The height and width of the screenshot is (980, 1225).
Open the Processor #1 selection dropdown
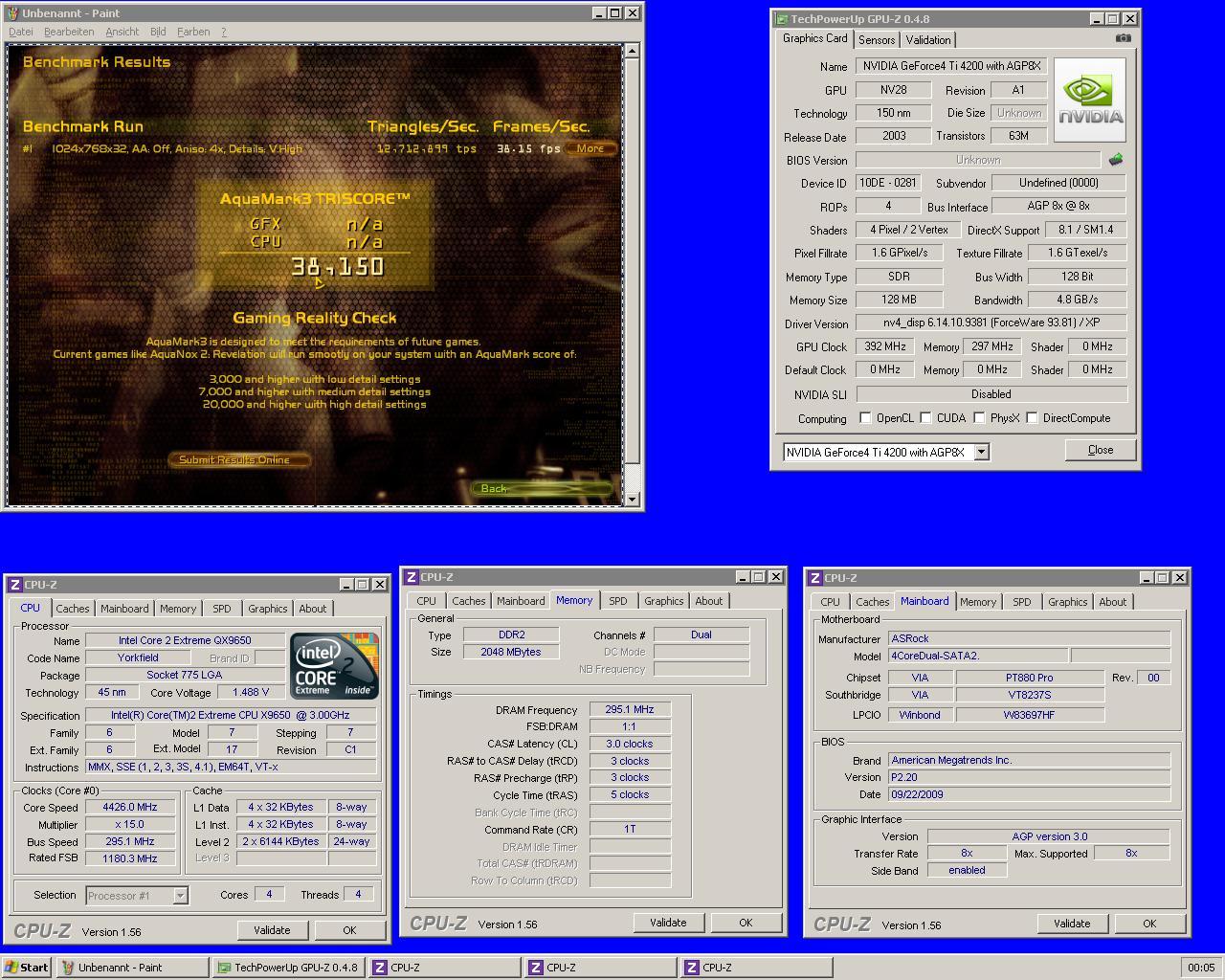180,896
